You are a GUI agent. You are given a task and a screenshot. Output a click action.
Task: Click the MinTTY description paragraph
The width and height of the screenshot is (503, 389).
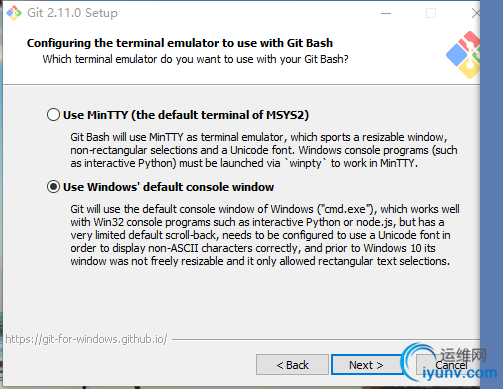(264, 150)
